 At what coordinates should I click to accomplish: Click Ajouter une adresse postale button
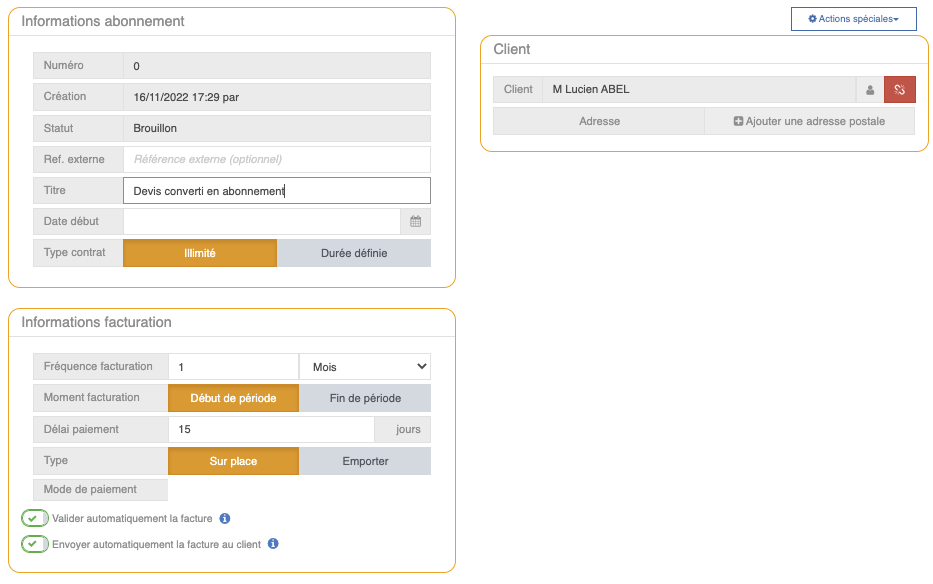tap(809, 121)
